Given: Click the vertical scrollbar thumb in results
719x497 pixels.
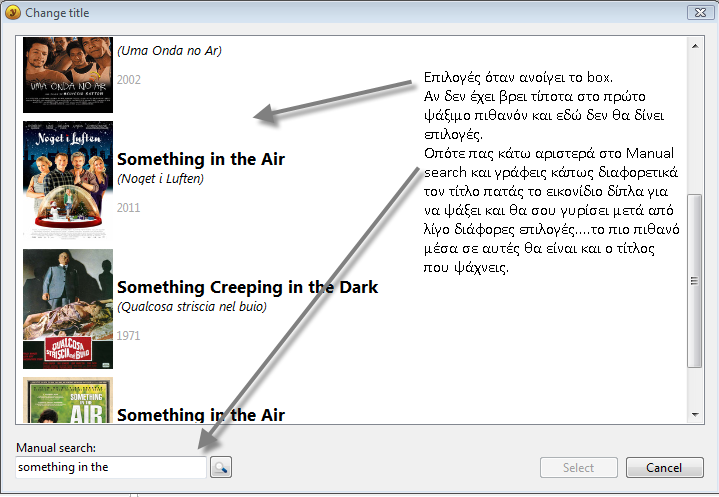Looking at the screenshot, I should click(695, 281).
